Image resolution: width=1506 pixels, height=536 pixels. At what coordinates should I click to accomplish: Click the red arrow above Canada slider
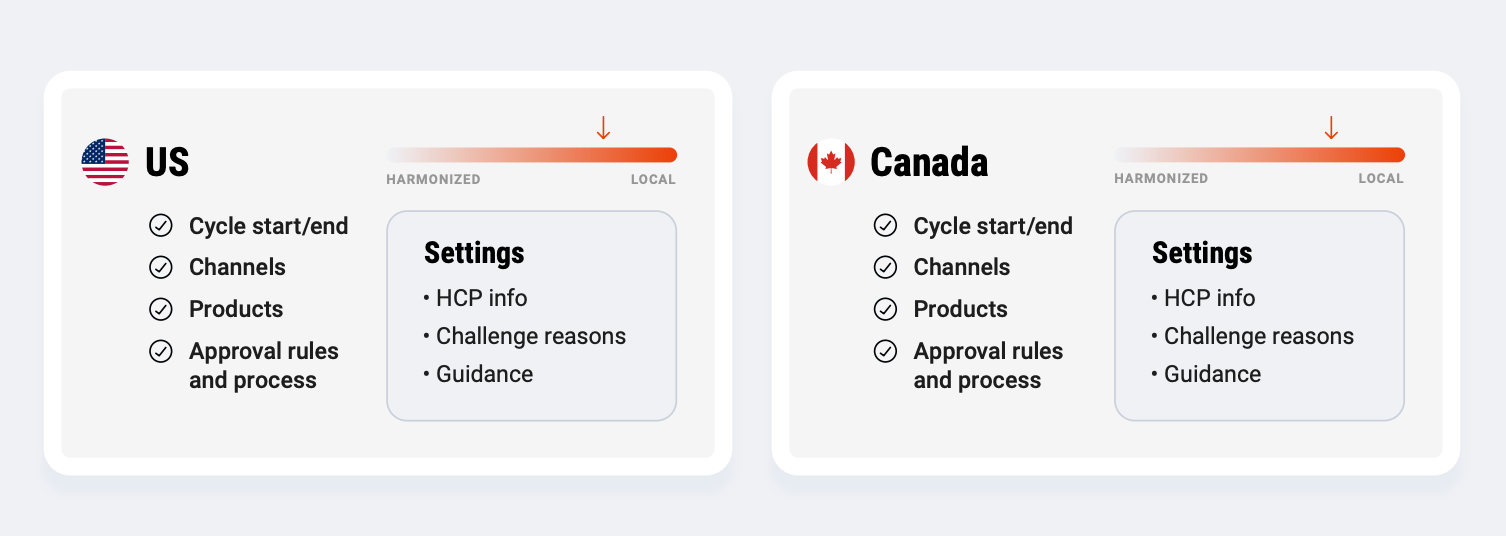(1331, 127)
